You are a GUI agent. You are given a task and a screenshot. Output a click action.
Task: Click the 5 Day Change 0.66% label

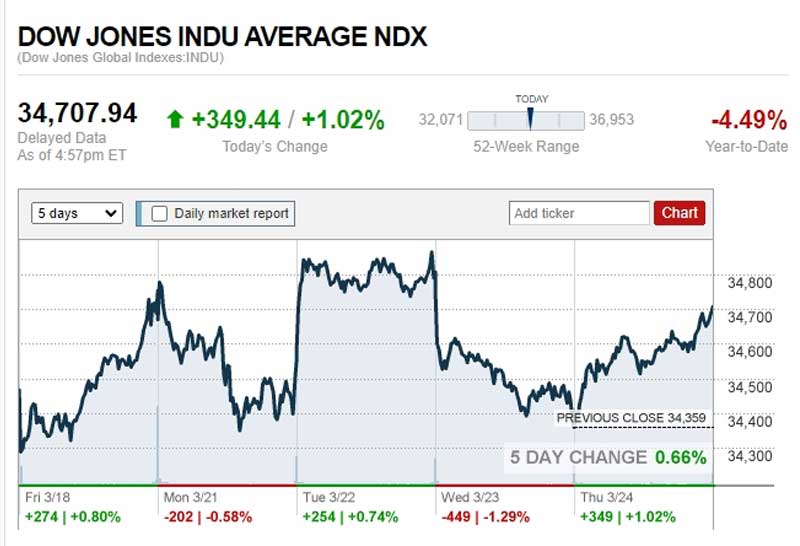pyautogui.click(x=608, y=457)
